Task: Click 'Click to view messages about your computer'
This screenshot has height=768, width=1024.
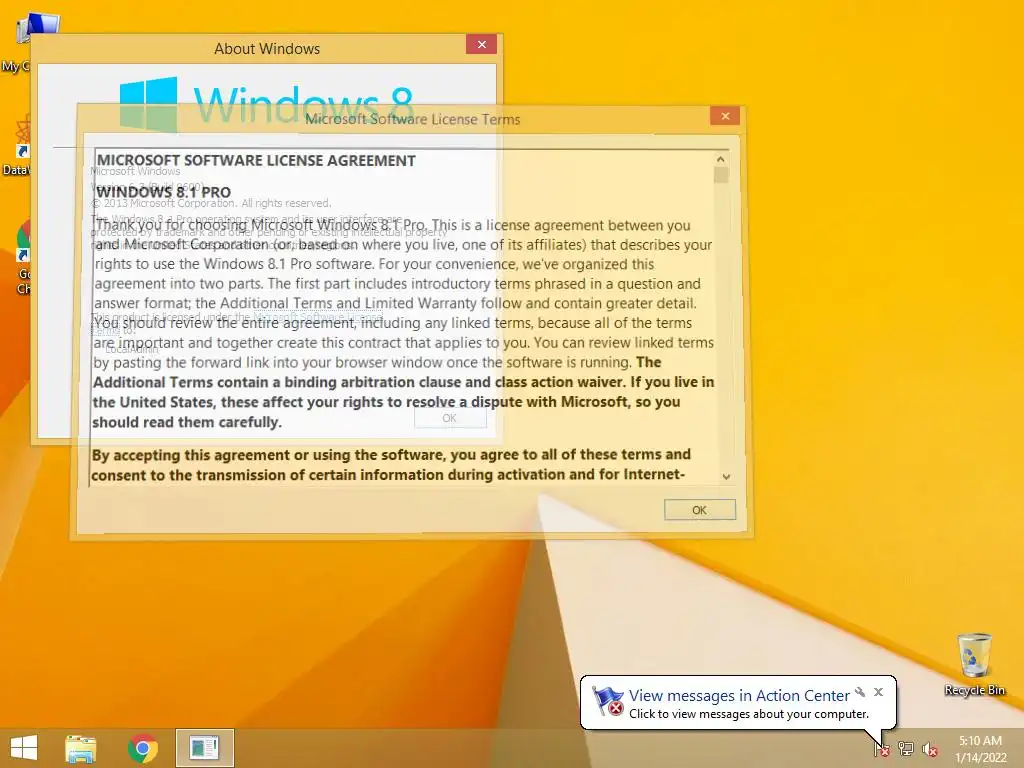Action: 748,714
